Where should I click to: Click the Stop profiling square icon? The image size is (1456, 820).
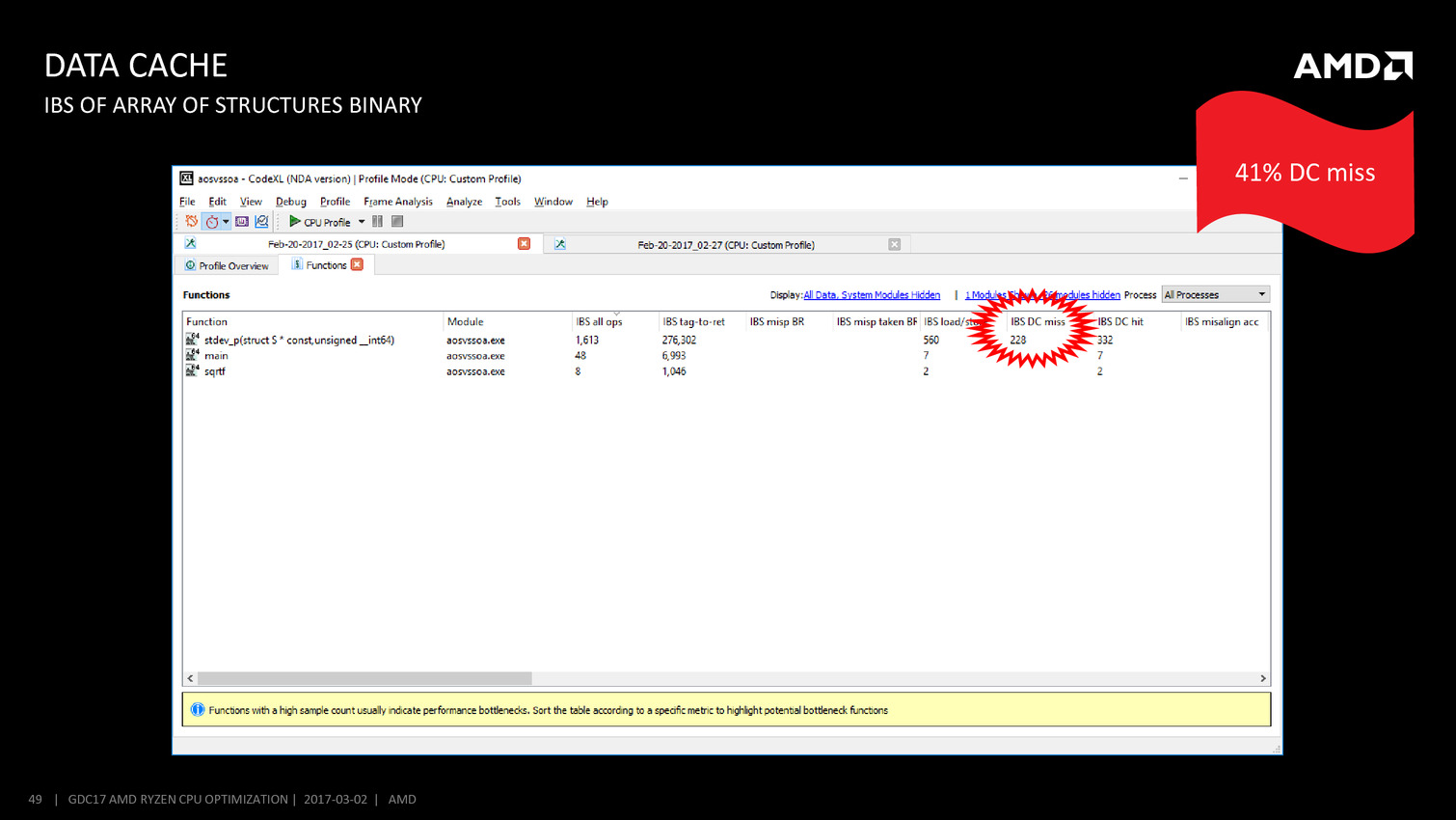[x=397, y=222]
